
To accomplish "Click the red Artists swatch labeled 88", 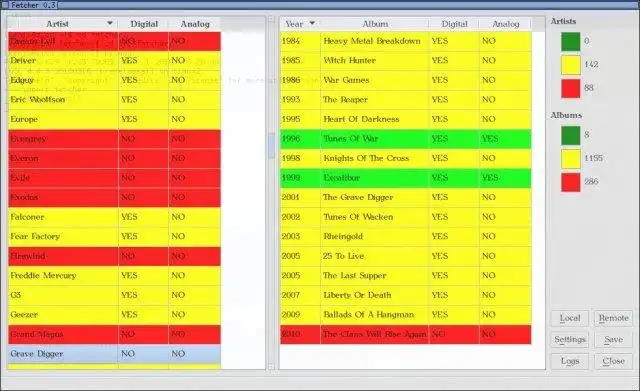I will click(x=570, y=88).
